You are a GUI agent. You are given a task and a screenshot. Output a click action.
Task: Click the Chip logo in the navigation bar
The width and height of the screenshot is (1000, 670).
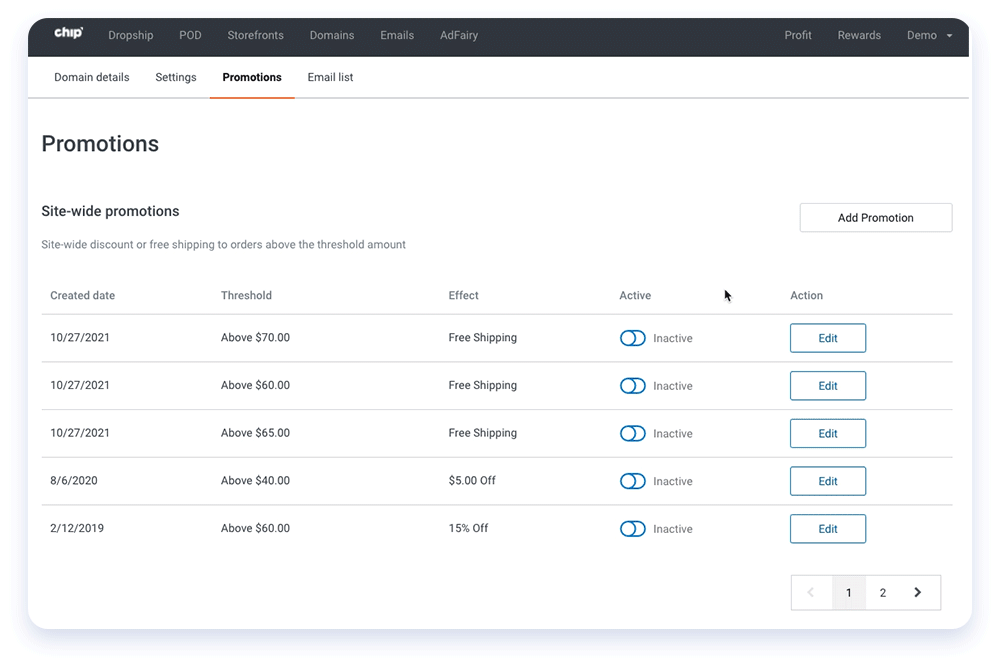tap(68, 31)
